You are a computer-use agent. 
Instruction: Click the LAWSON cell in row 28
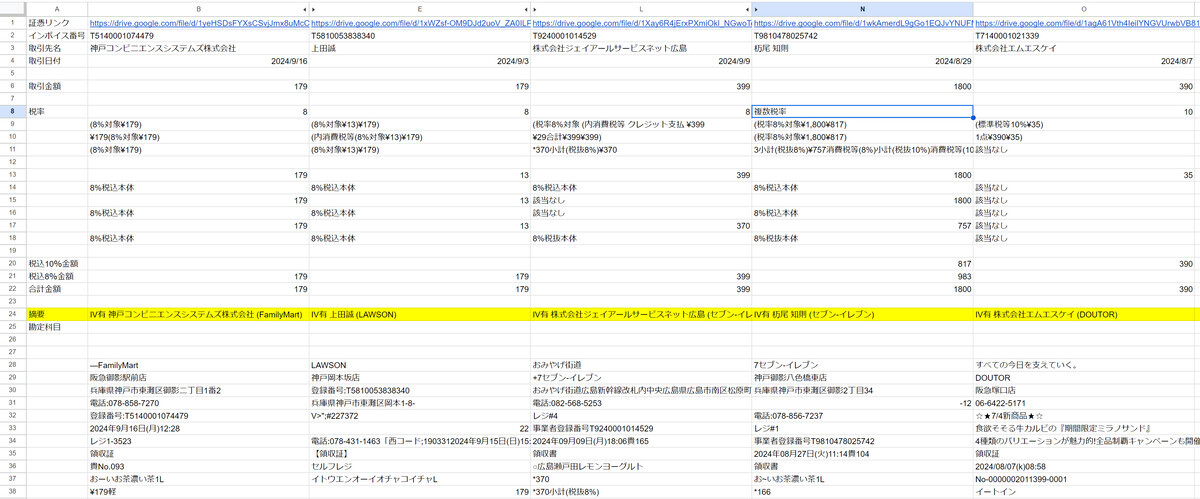[x=420, y=365]
